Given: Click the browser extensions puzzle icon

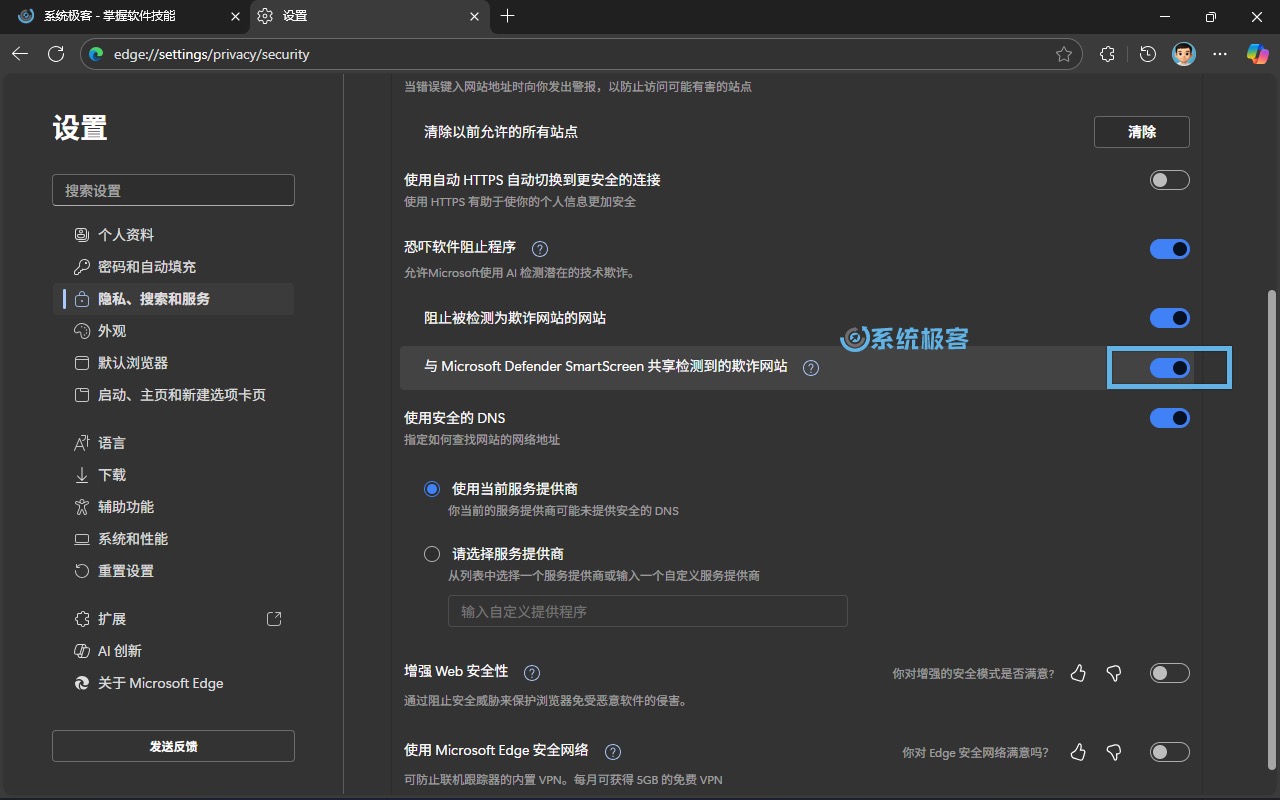Looking at the screenshot, I should [x=1107, y=54].
